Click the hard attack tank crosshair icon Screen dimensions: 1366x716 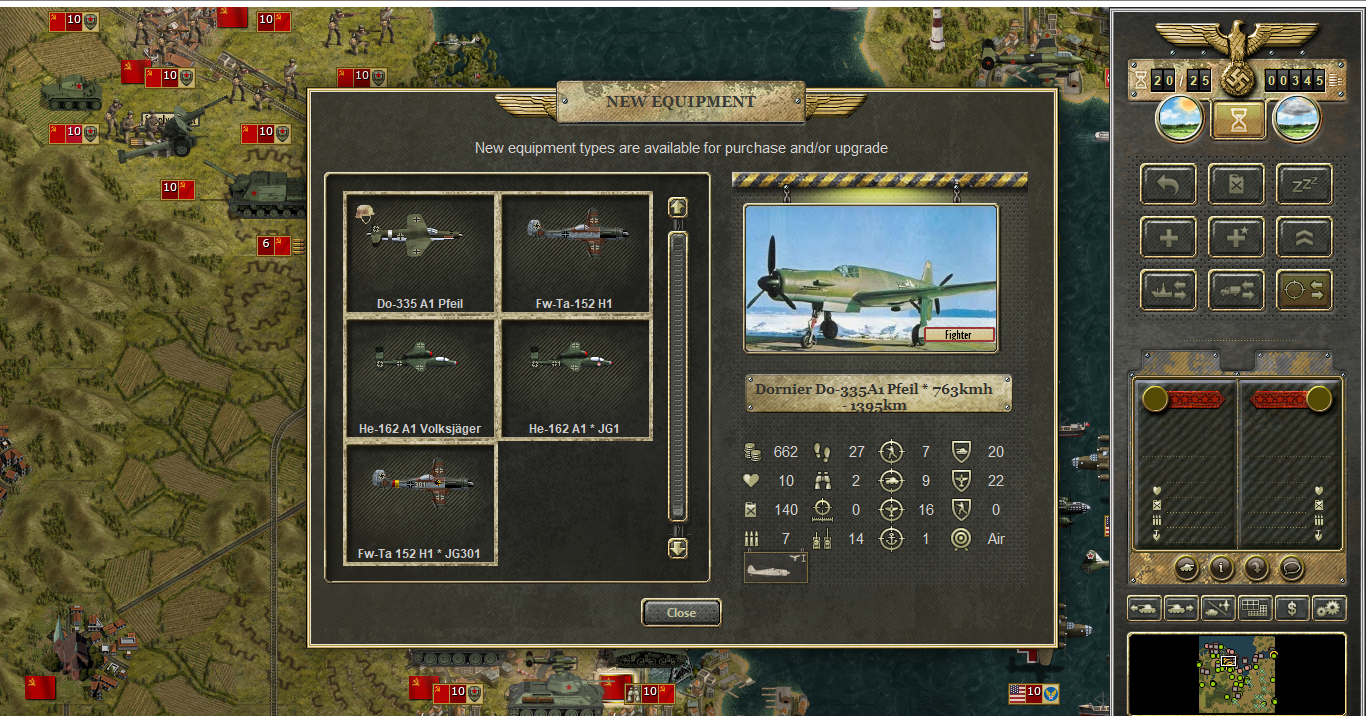pos(893,480)
